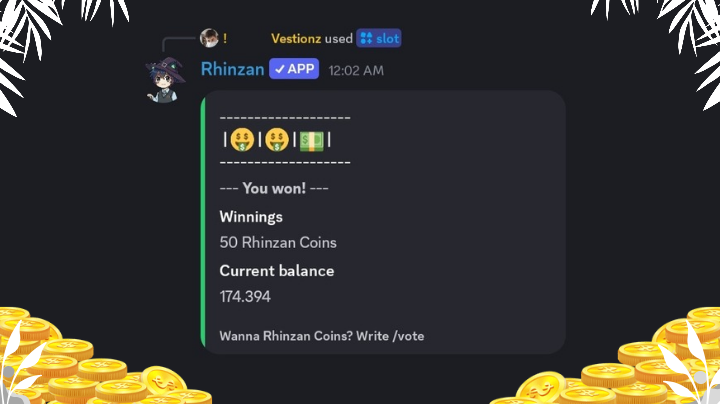Click the verified APP badge
Image resolution: width=720 pixels, height=404 pixels.
click(x=294, y=69)
